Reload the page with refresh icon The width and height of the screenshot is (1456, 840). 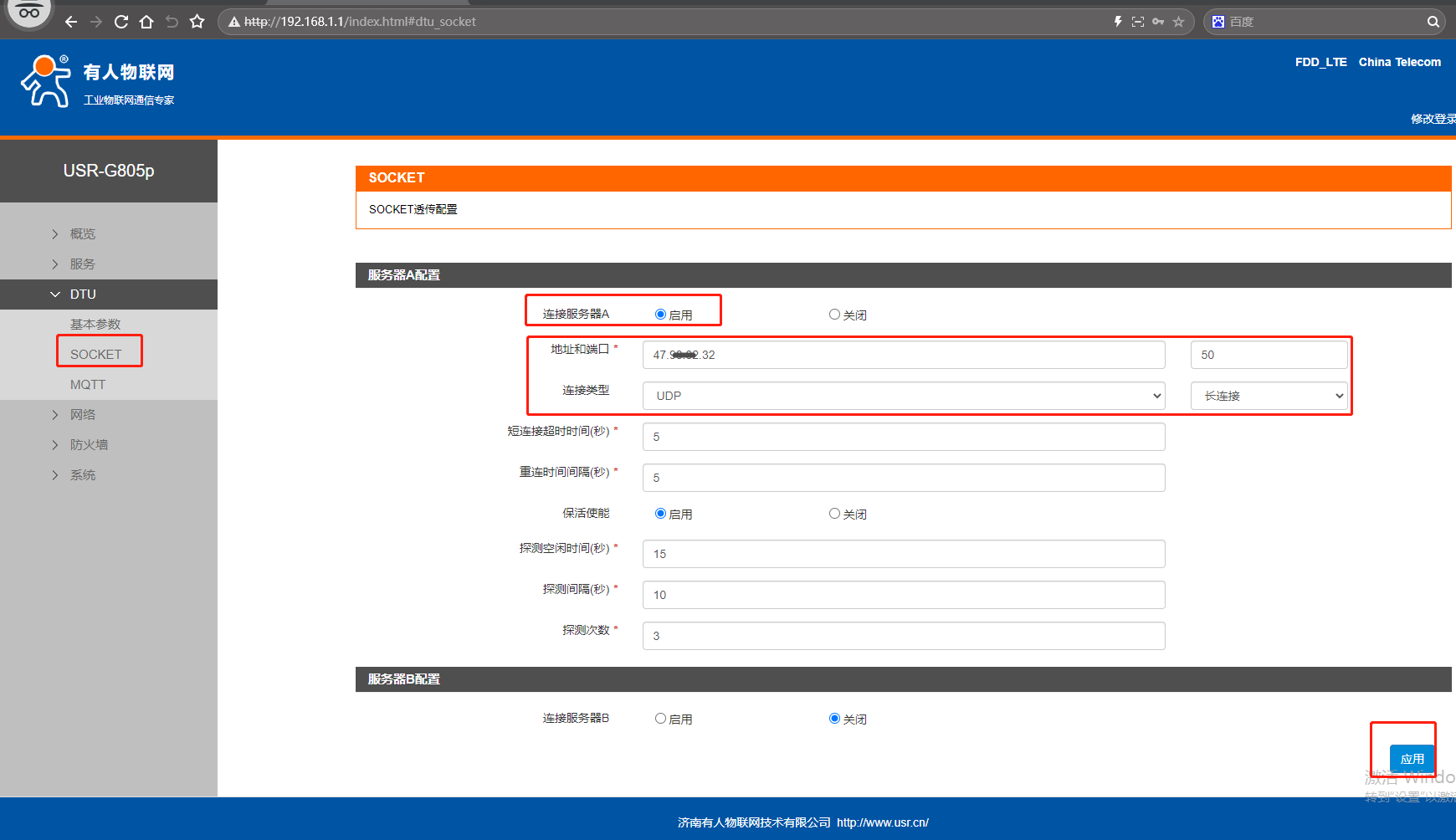tap(121, 22)
